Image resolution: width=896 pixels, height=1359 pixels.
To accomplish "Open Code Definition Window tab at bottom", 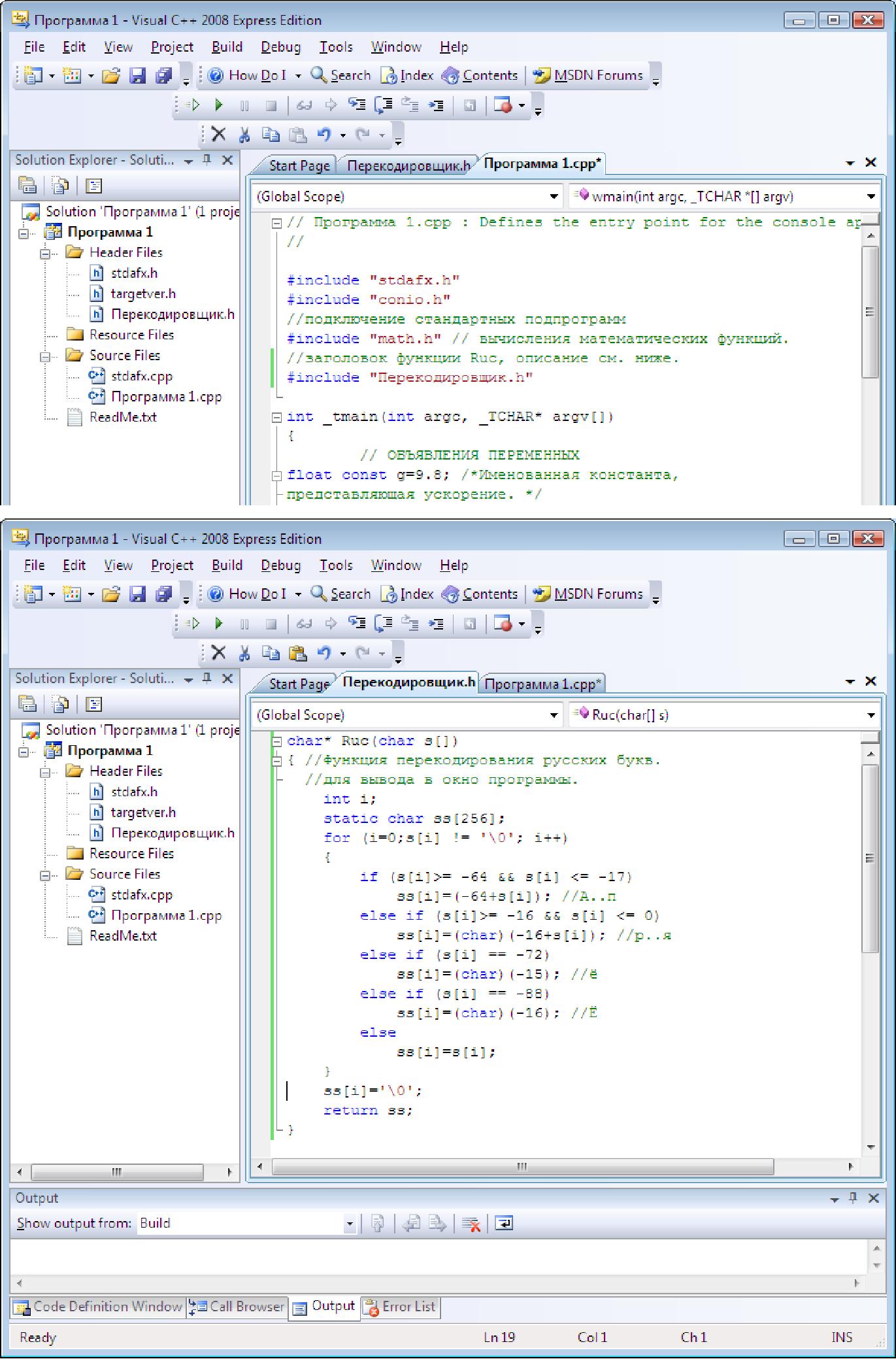I will pos(99,1307).
